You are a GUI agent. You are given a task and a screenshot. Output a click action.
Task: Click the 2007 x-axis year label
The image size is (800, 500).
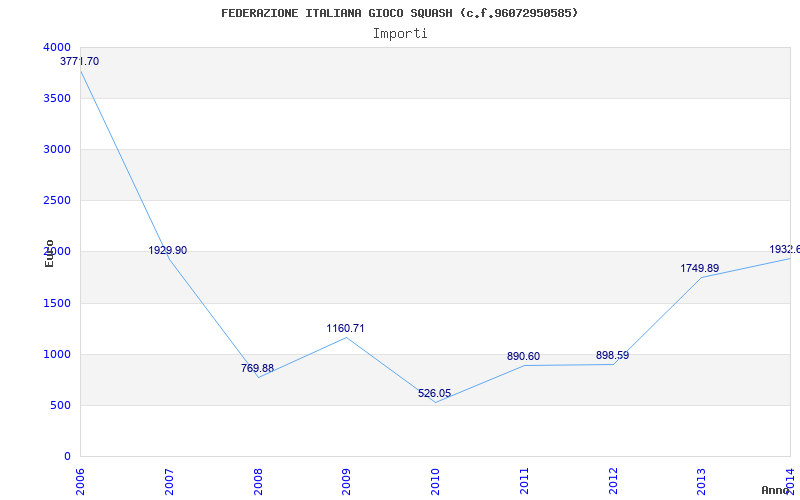[x=169, y=481]
